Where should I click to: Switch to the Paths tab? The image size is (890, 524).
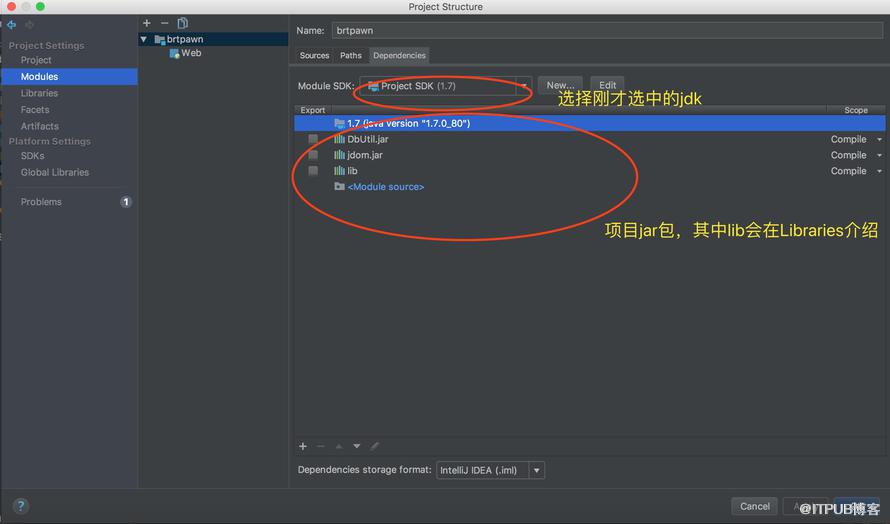coord(351,56)
